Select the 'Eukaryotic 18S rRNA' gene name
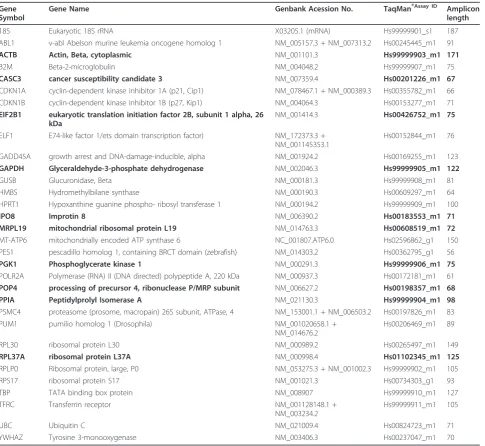Viewport: 485px width, 446px height. (81, 31)
